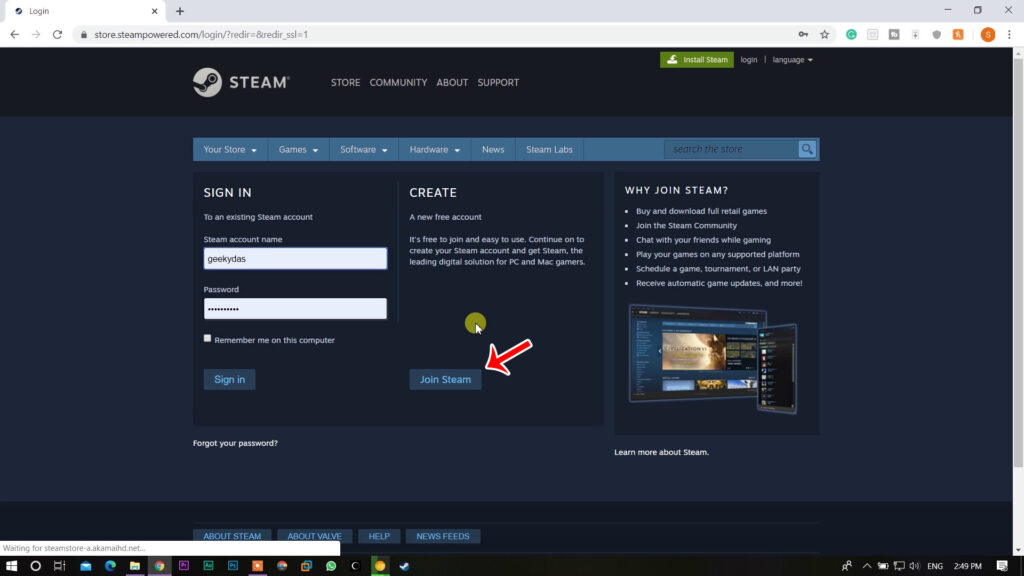Click the ABOUT VALVE footer button
The image size is (1024, 576).
tap(314, 536)
